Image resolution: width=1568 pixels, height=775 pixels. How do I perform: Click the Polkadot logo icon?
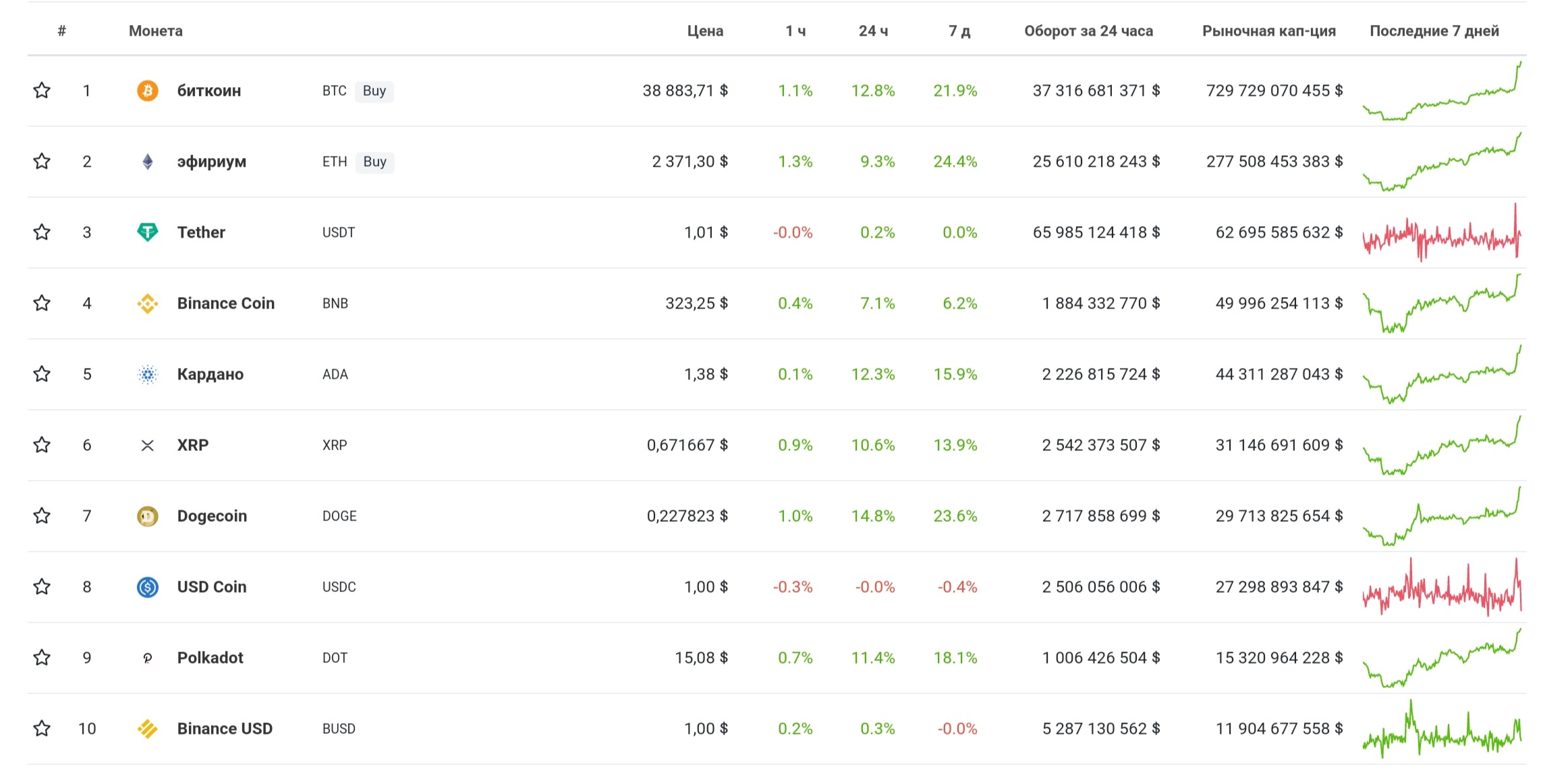point(148,658)
